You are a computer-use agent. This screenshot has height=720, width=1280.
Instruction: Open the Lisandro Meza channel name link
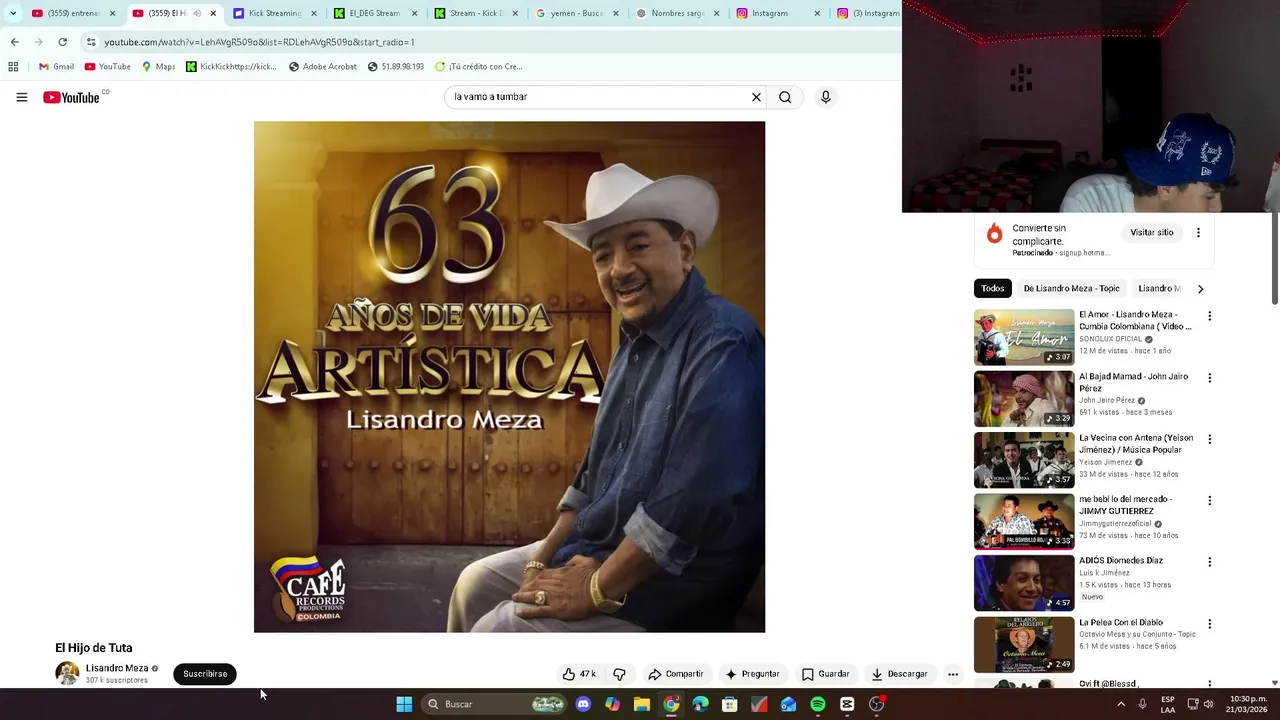click(117, 668)
